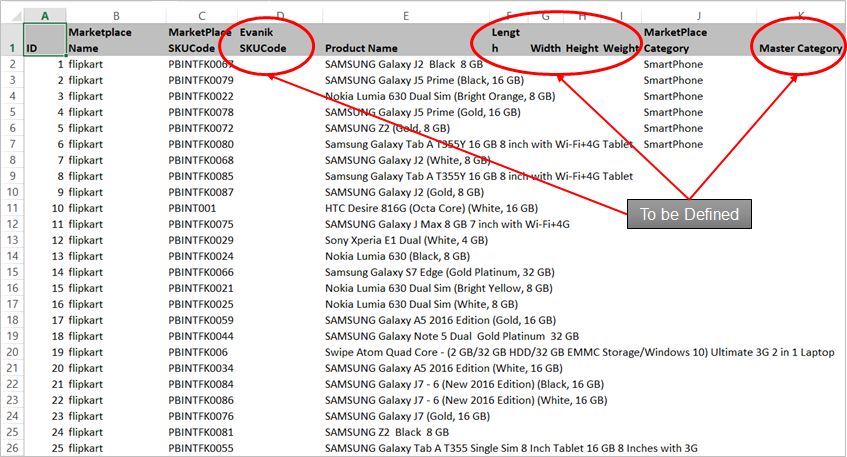Screen dimensions: 847x457
Task: Select column E header
Action: pyautogui.click(x=406, y=16)
